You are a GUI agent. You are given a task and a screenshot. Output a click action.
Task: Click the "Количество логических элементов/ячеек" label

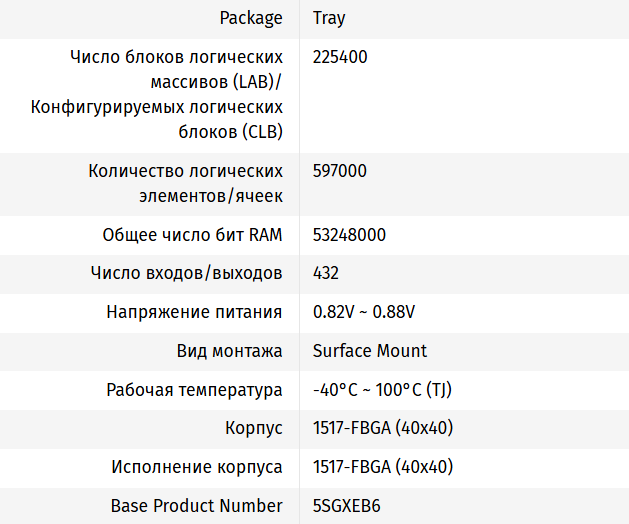pyautogui.click(x=185, y=183)
